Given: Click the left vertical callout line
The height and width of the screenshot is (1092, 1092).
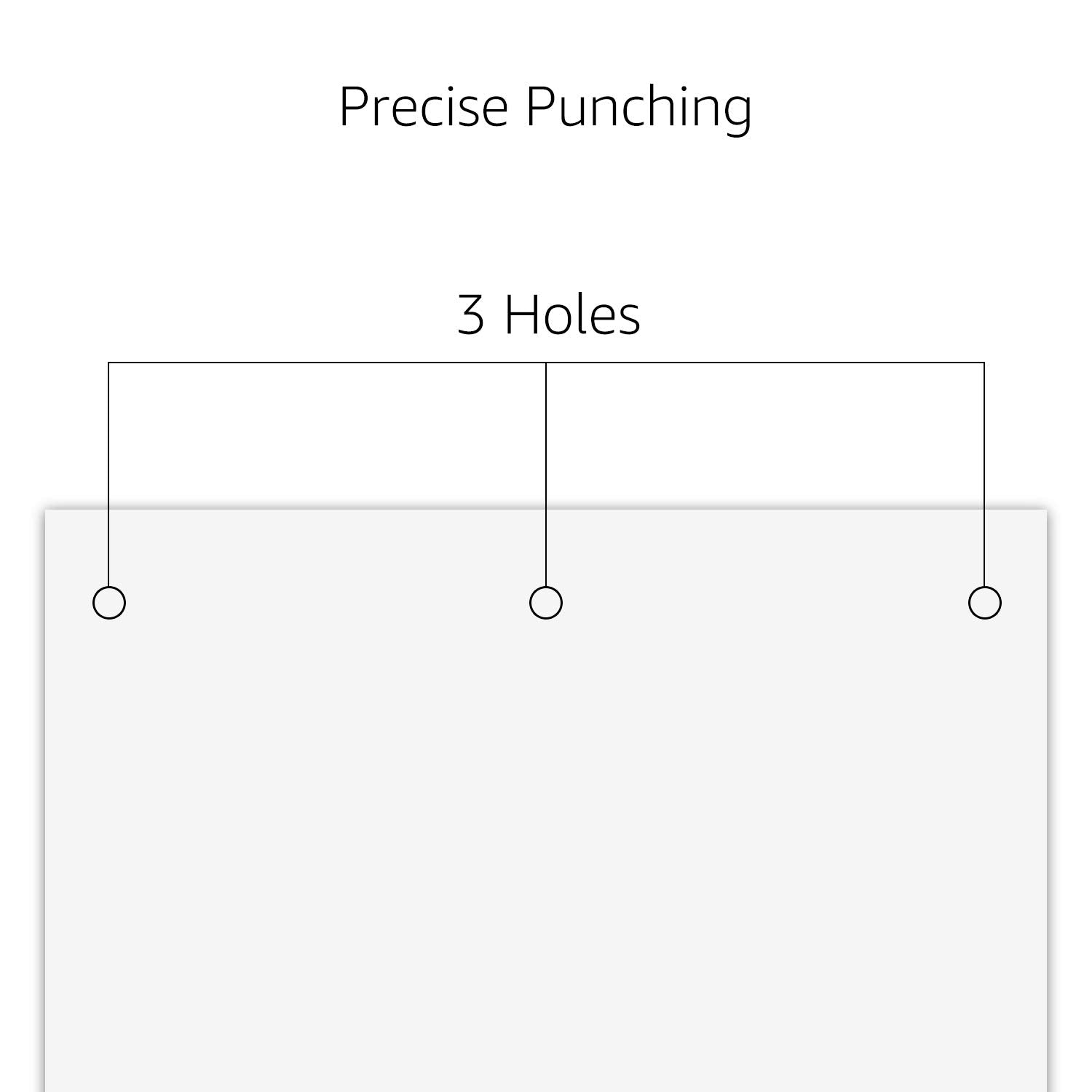Looking at the screenshot, I should 108,474.
